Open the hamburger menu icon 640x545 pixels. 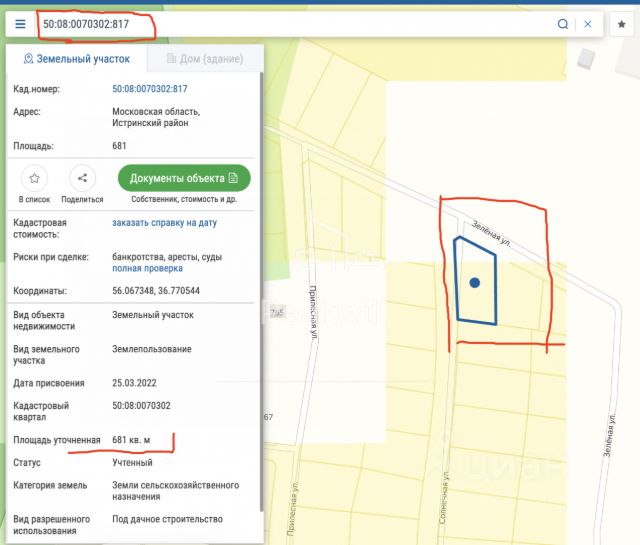pos(20,24)
